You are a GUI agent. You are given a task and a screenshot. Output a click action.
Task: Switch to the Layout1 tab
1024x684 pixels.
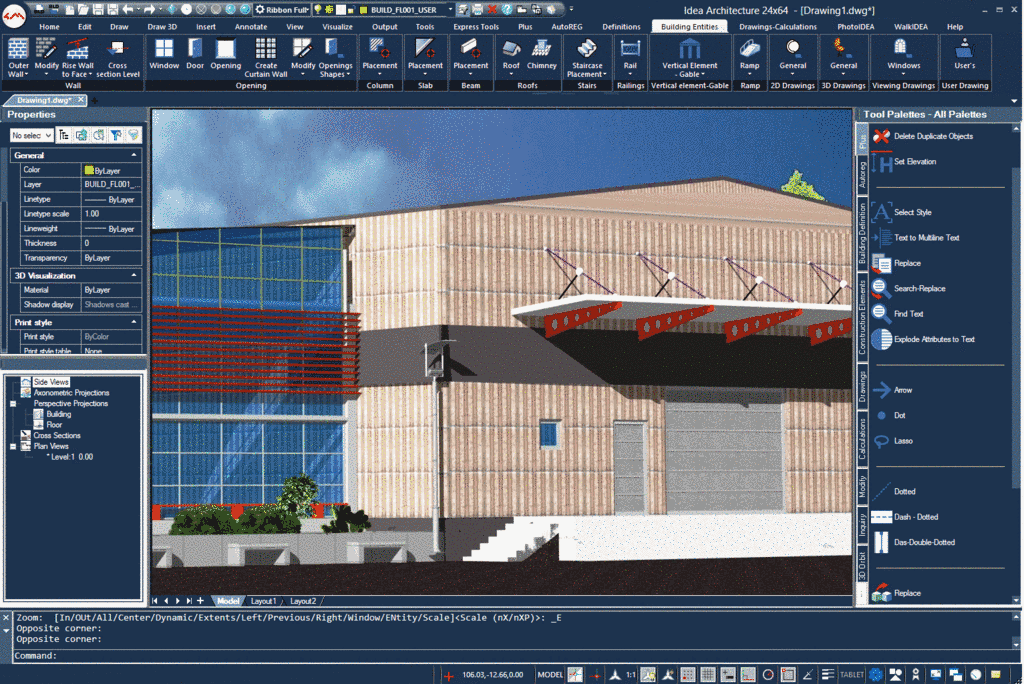[x=263, y=601]
